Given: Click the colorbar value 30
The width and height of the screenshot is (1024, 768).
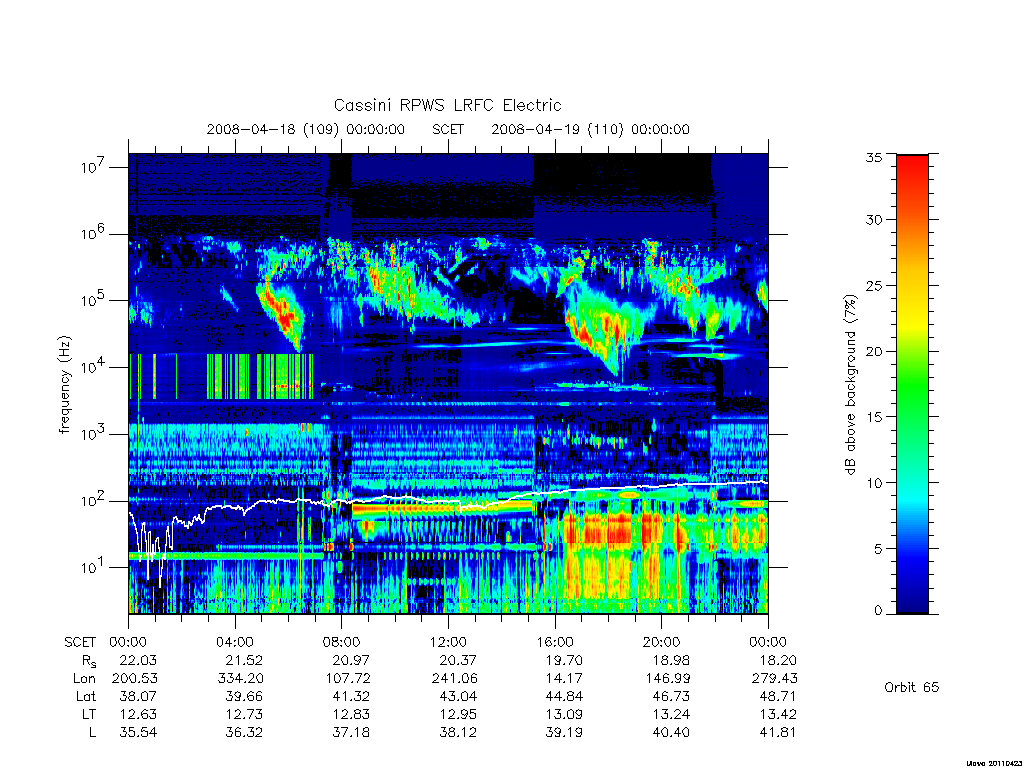Looking at the screenshot, I should coord(873,219).
